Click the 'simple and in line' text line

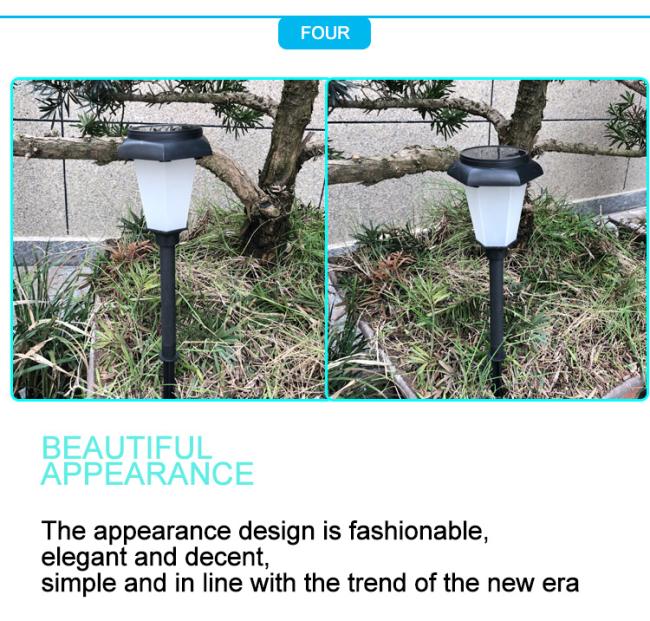pos(310,583)
